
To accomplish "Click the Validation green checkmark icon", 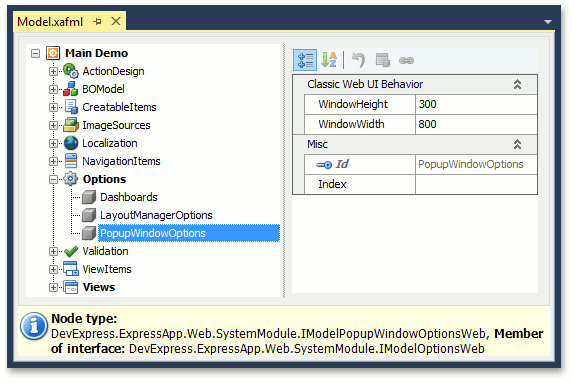I will point(71,251).
